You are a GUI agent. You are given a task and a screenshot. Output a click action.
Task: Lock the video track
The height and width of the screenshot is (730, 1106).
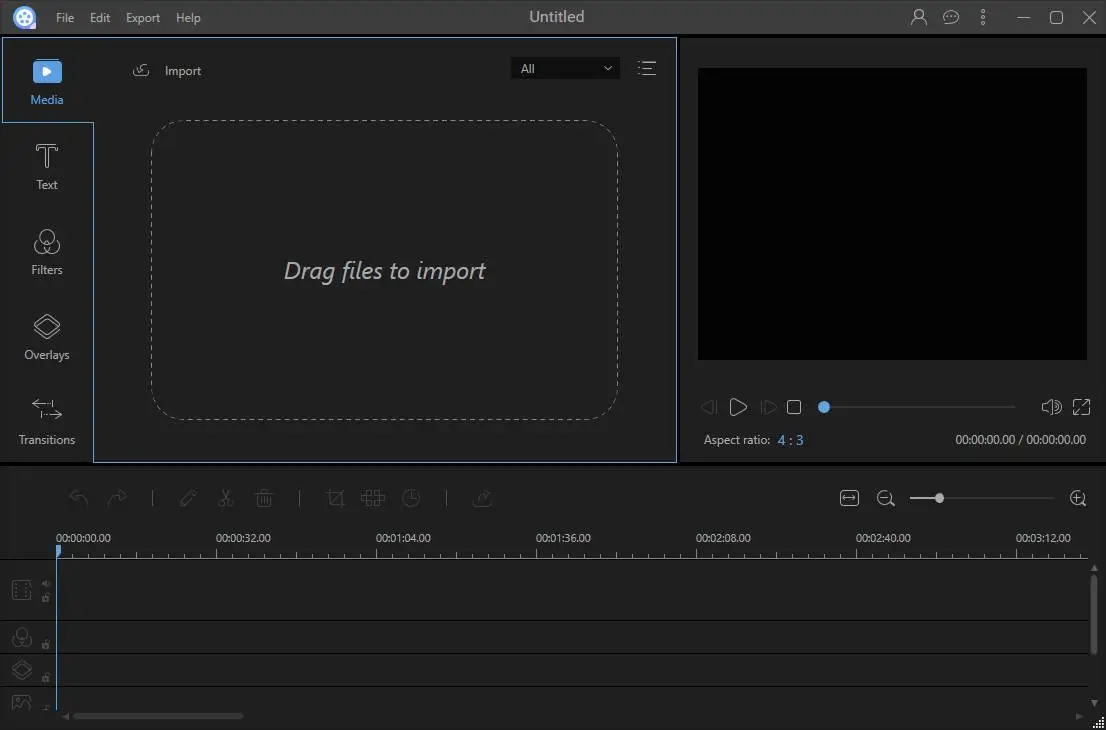click(x=46, y=598)
